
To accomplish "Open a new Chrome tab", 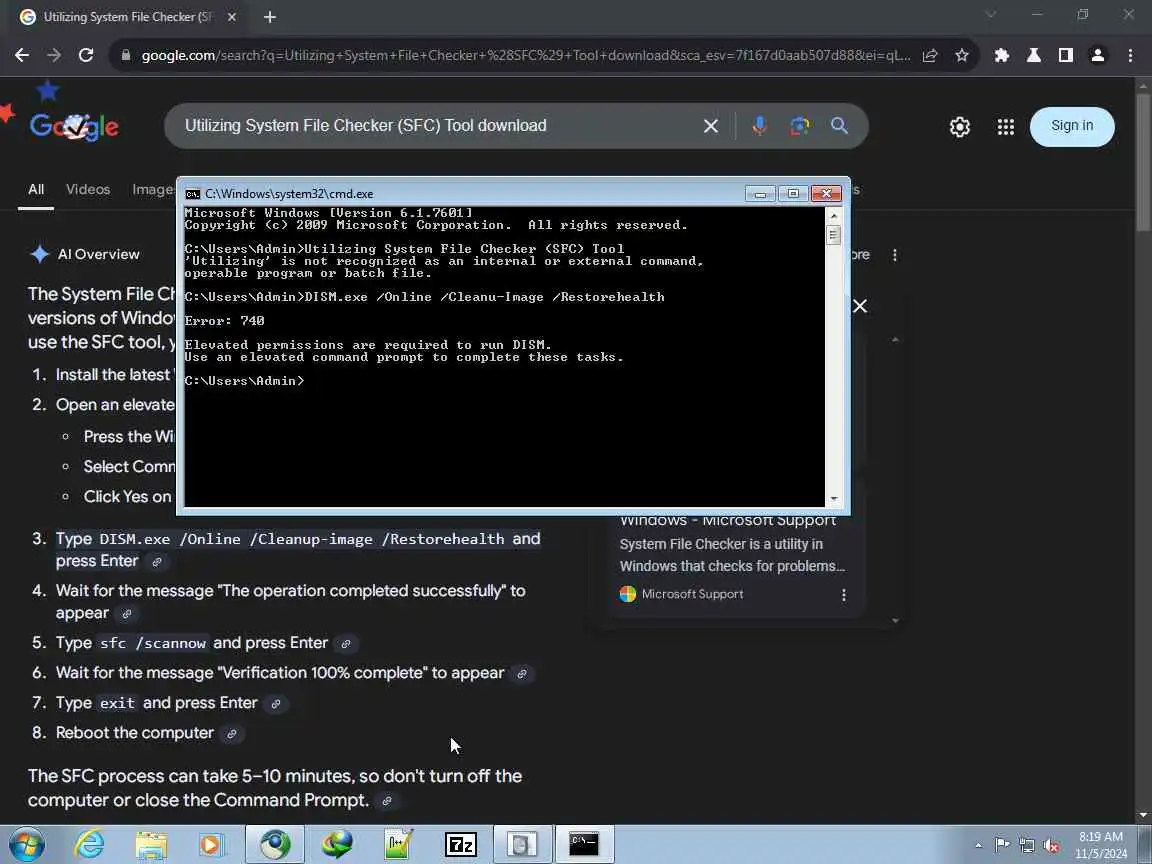I will point(270,17).
